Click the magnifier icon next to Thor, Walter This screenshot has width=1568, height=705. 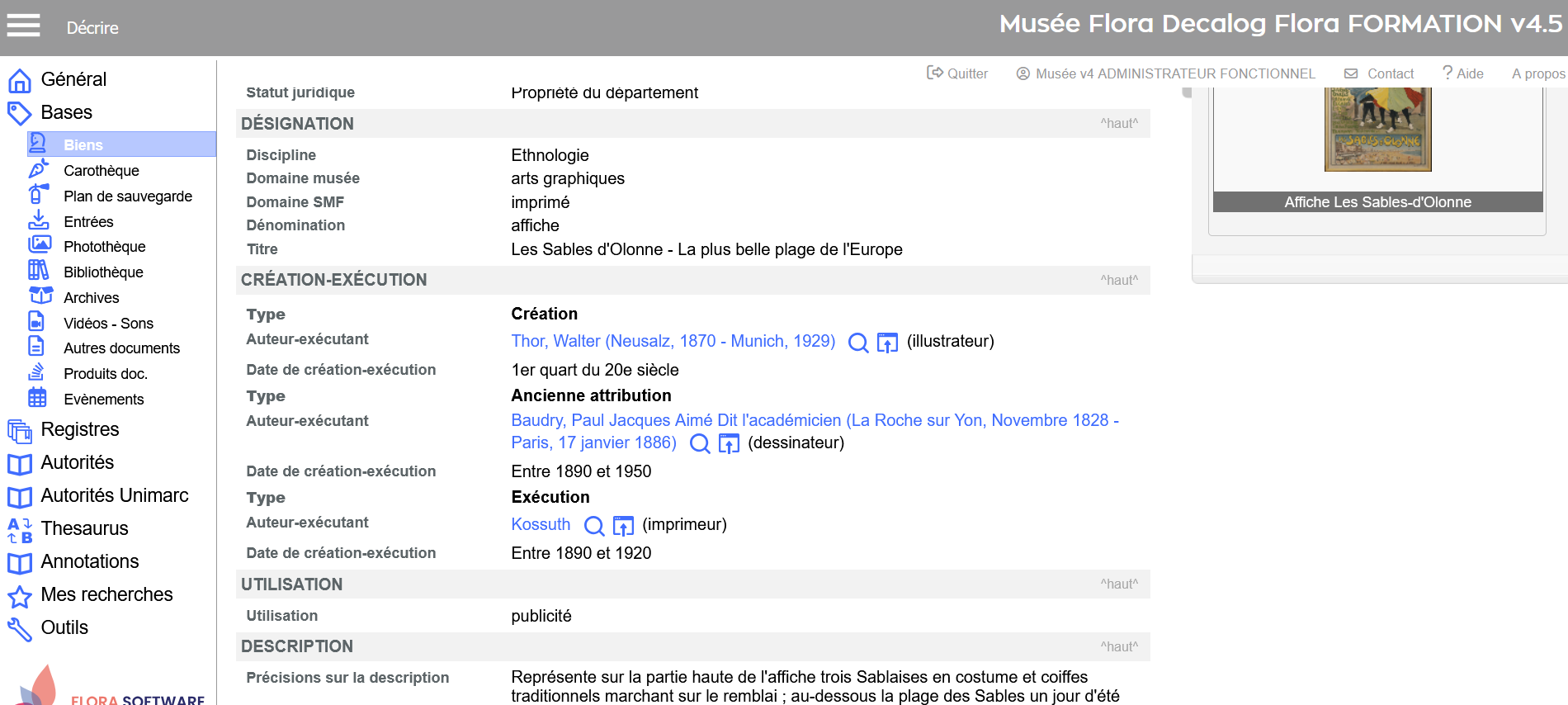pyautogui.click(x=858, y=343)
